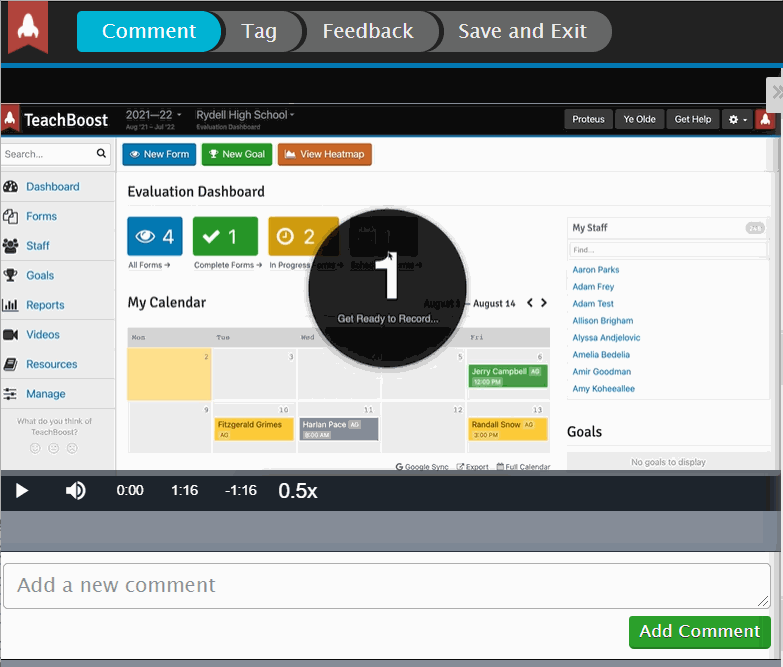This screenshot has width=783, height=667.
Task: Click the New Goal button
Action: [x=237, y=154]
